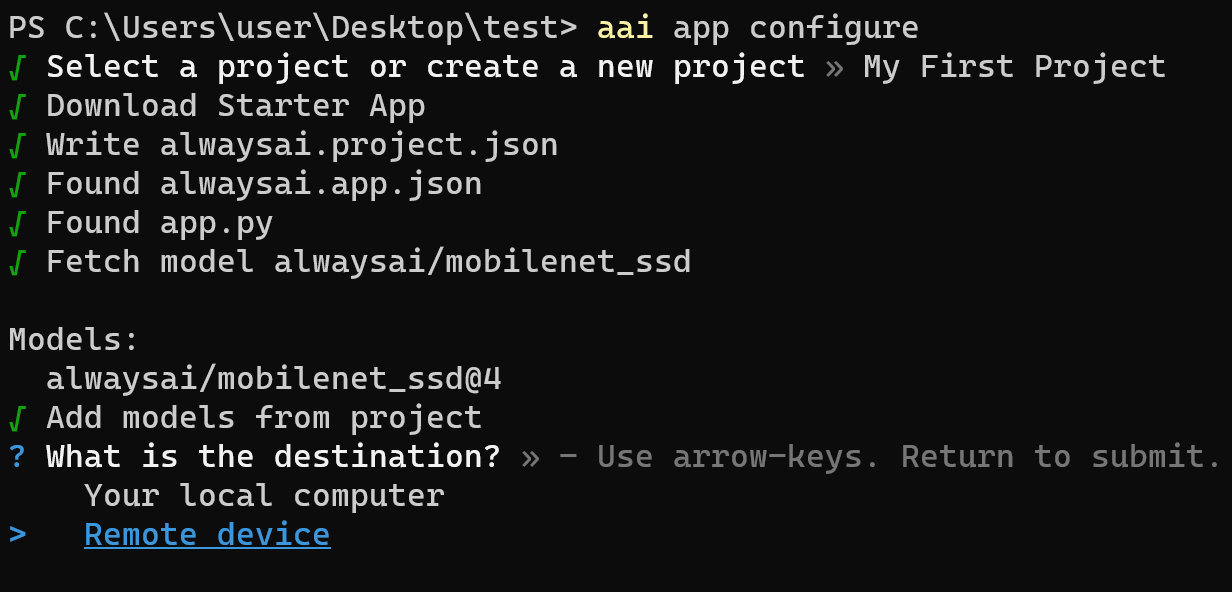Click the green checkmark beside Download Starter App
Image resolution: width=1232 pixels, height=592 pixels.
(17, 106)
